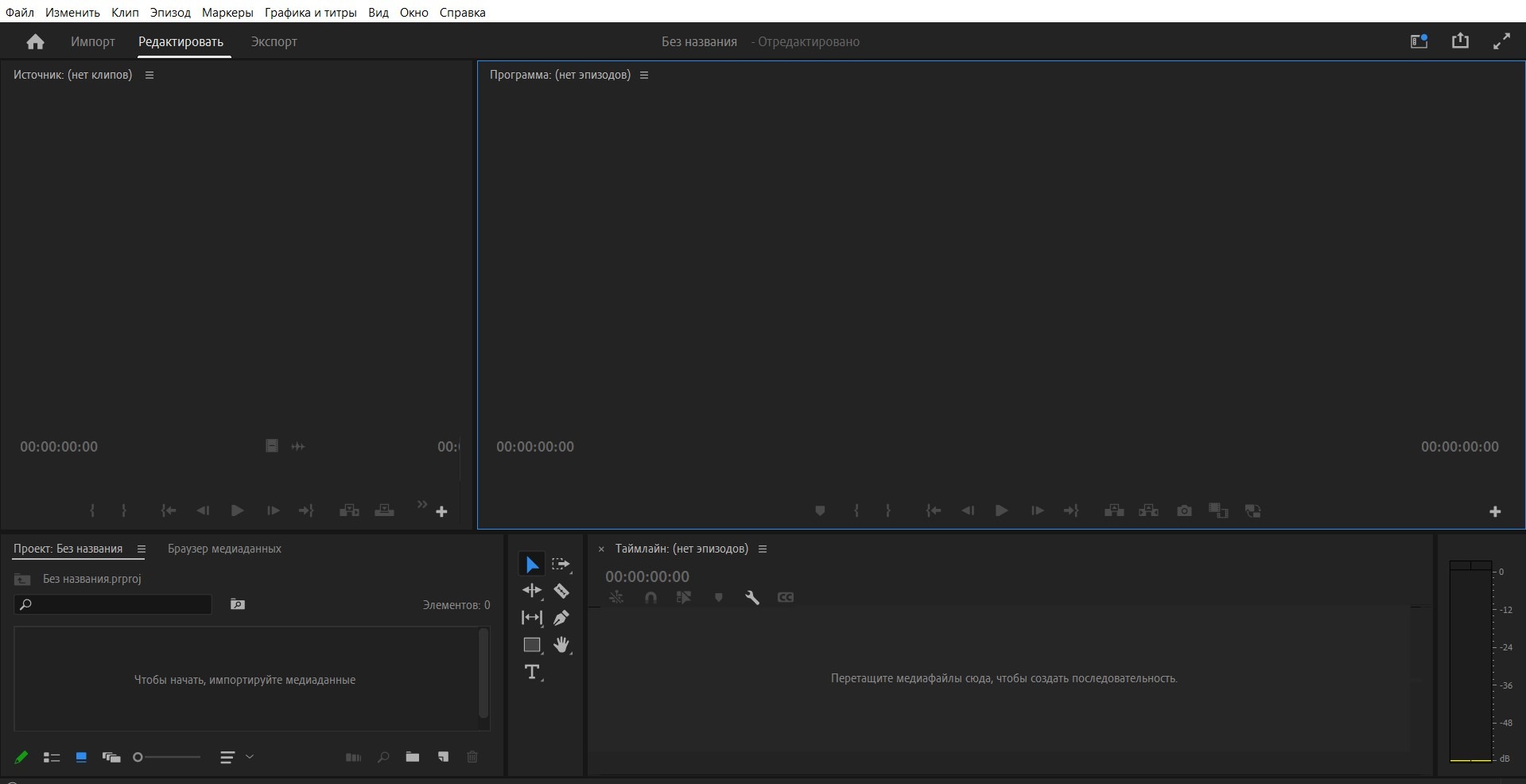Play in the Program monitor
The width and height of the screenshot is (1526, 784).
(x=1002, y=510)
